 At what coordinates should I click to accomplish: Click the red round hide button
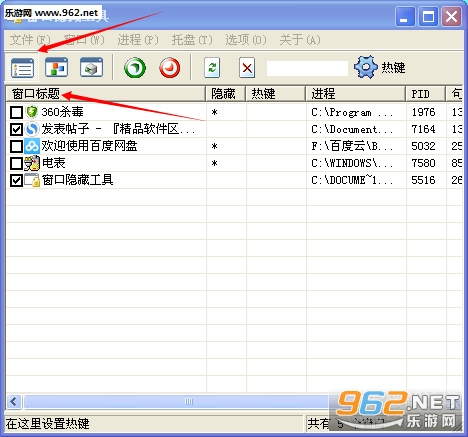[x=170, y=68]
